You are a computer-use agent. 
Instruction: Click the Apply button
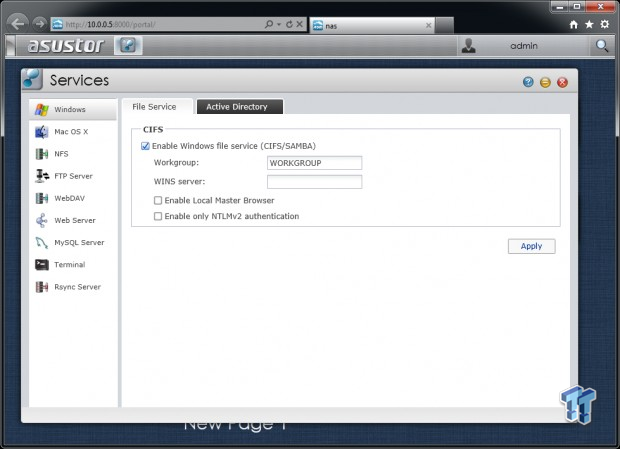531,246
